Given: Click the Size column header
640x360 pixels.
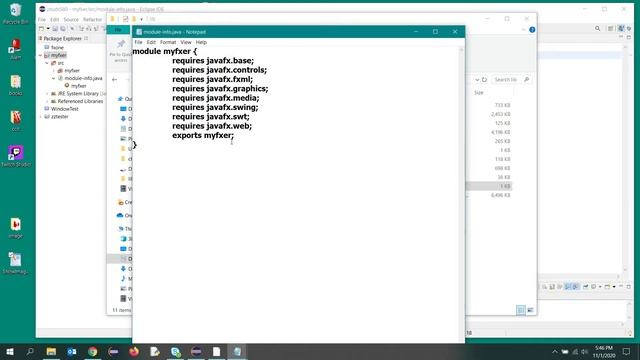Looking at the screenshot, I should point(479,93).
